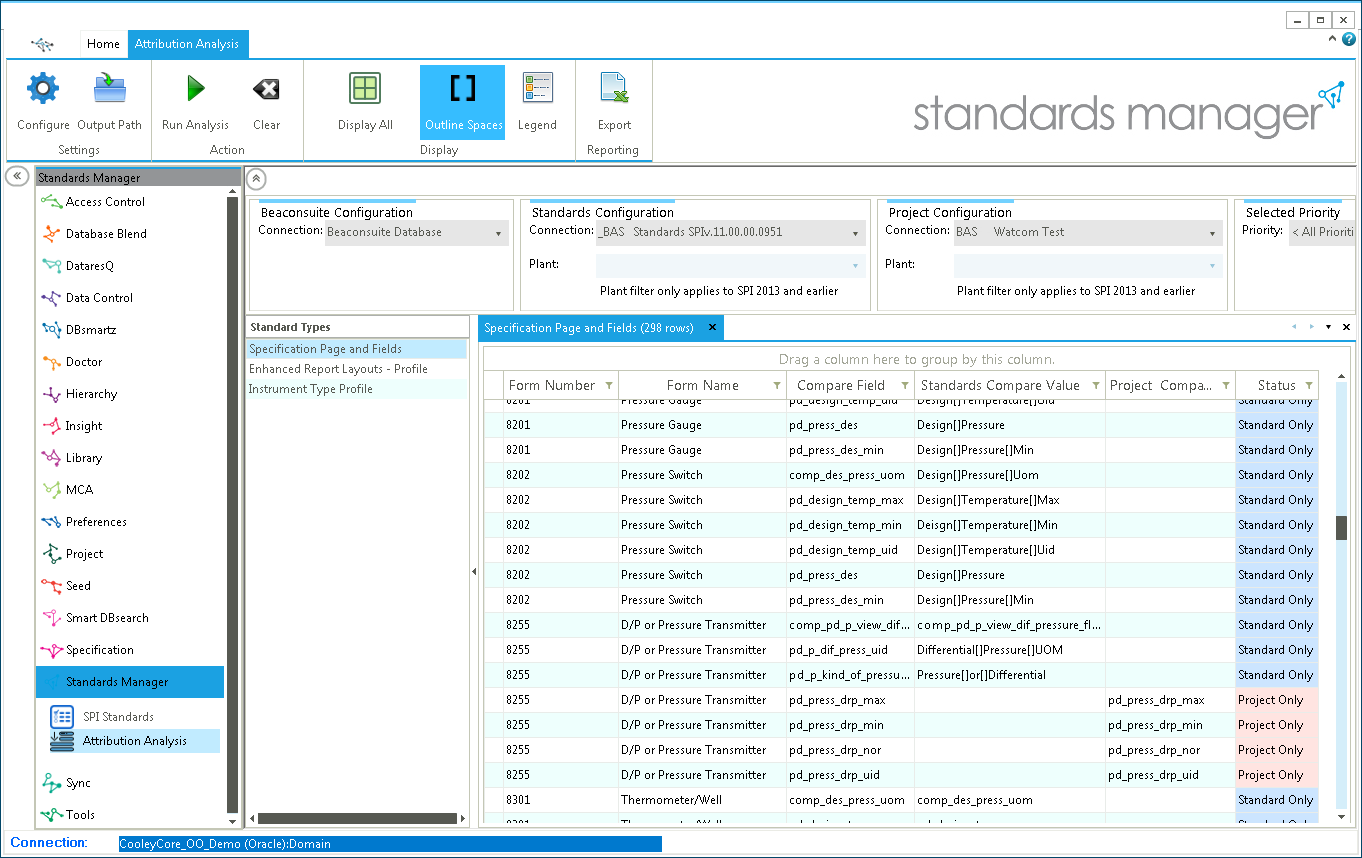Open the help question mark icon
The height and width of the screenshot is (858, 1362).
[1349, 40]
